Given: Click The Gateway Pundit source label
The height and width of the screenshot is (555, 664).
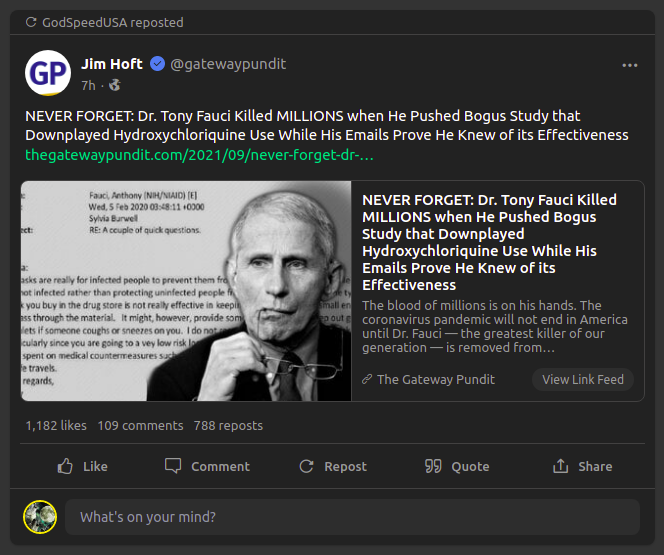Looking at the screenshot, I should [436, 379].
